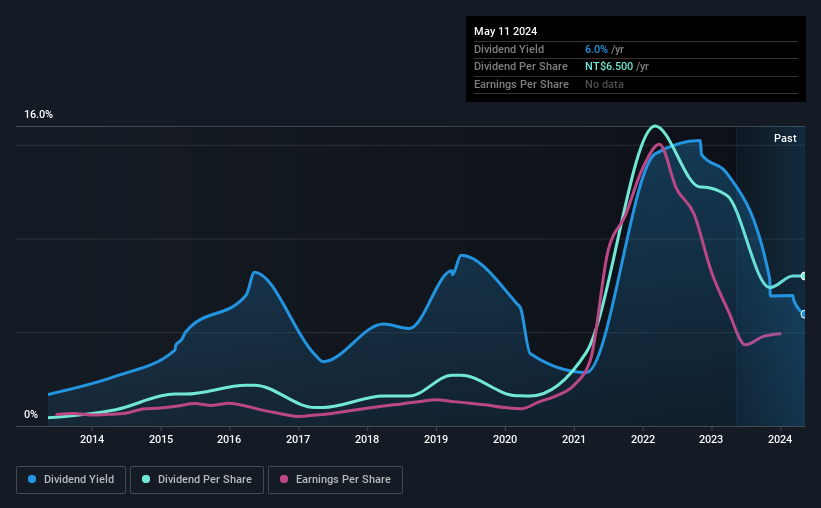Viewport: 821px width, 508px height.
Task: Click the teal Dividend Per Share dot
Action: (146, 479)
